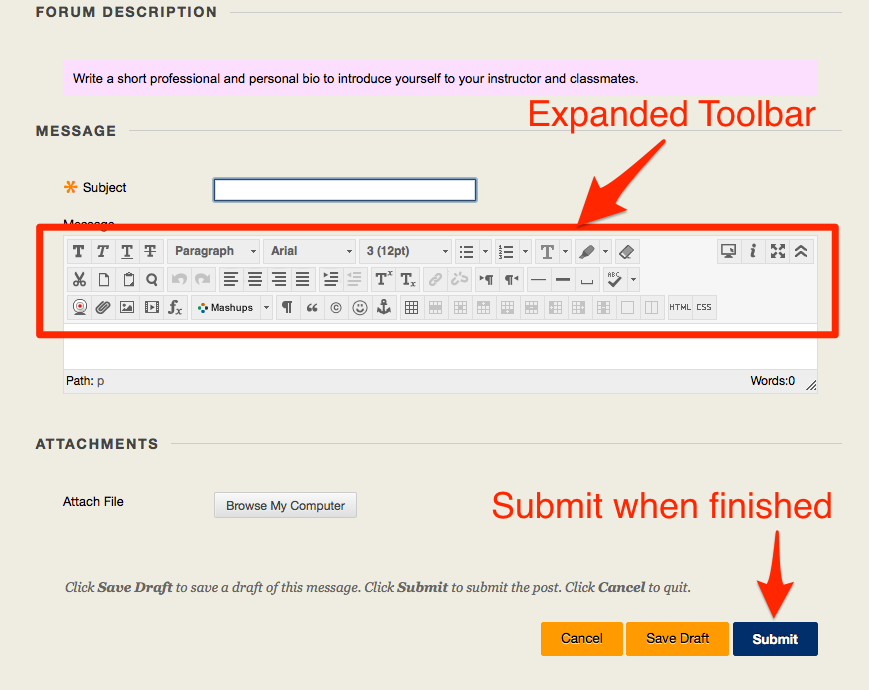Click the undo arrow icon
Viewport: 869px width, 690px height.
pos(179,280)
